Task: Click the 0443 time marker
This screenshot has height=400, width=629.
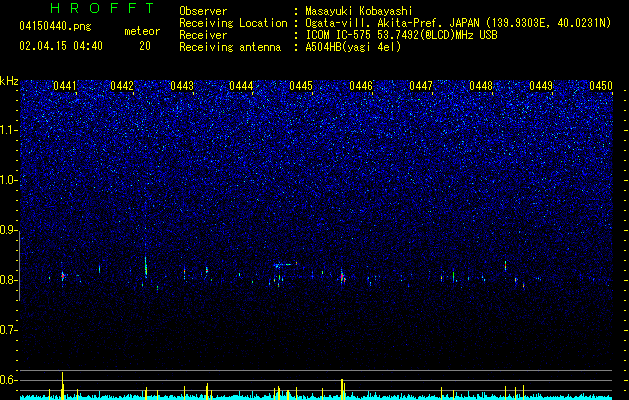Action: [182, 86]
